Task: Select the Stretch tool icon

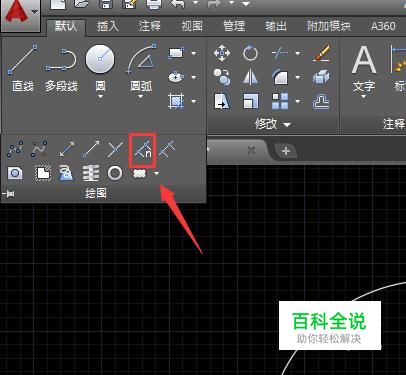Action: tap(222, 101)
